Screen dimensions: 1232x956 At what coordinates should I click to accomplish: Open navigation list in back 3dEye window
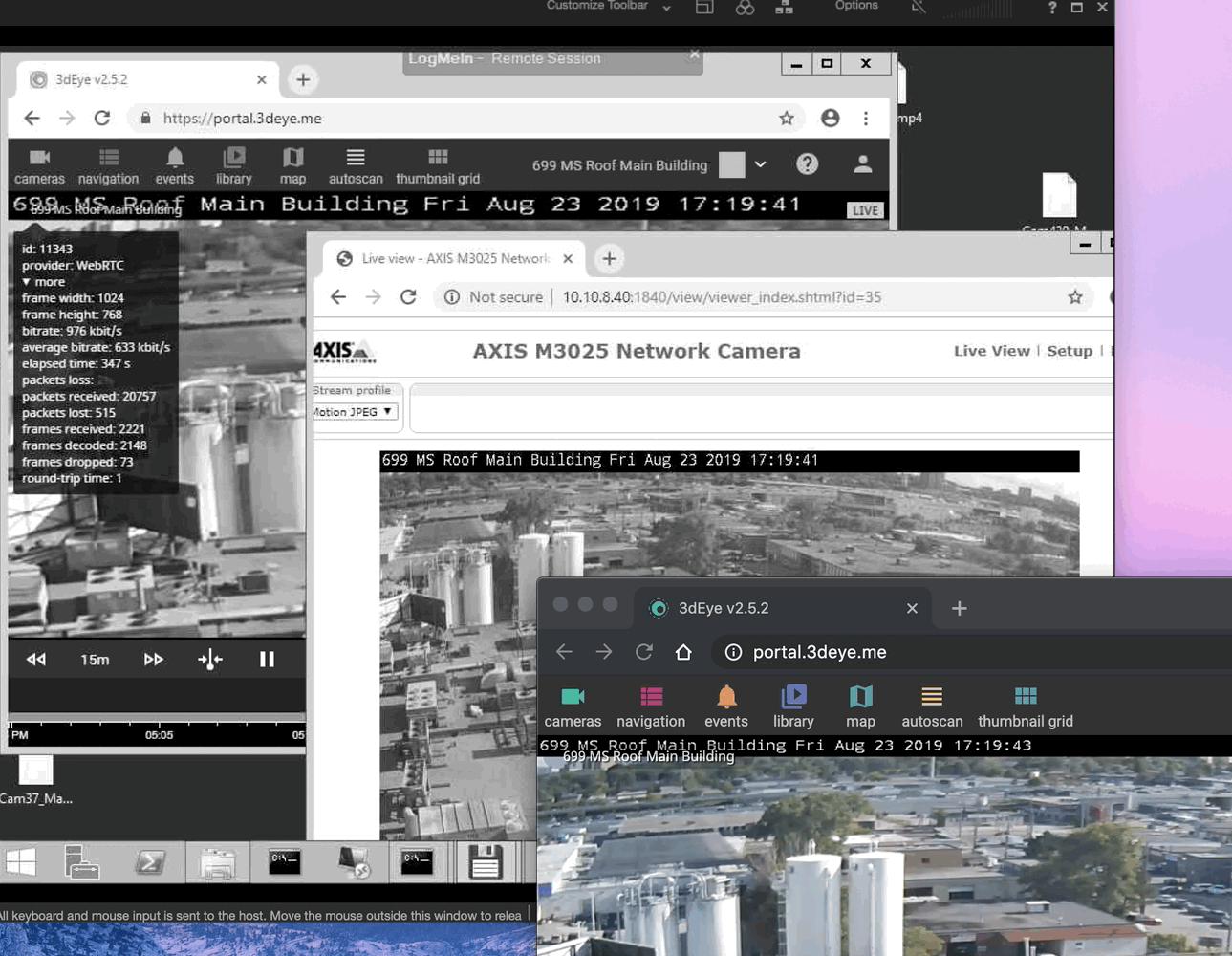[x=108, y=165]
